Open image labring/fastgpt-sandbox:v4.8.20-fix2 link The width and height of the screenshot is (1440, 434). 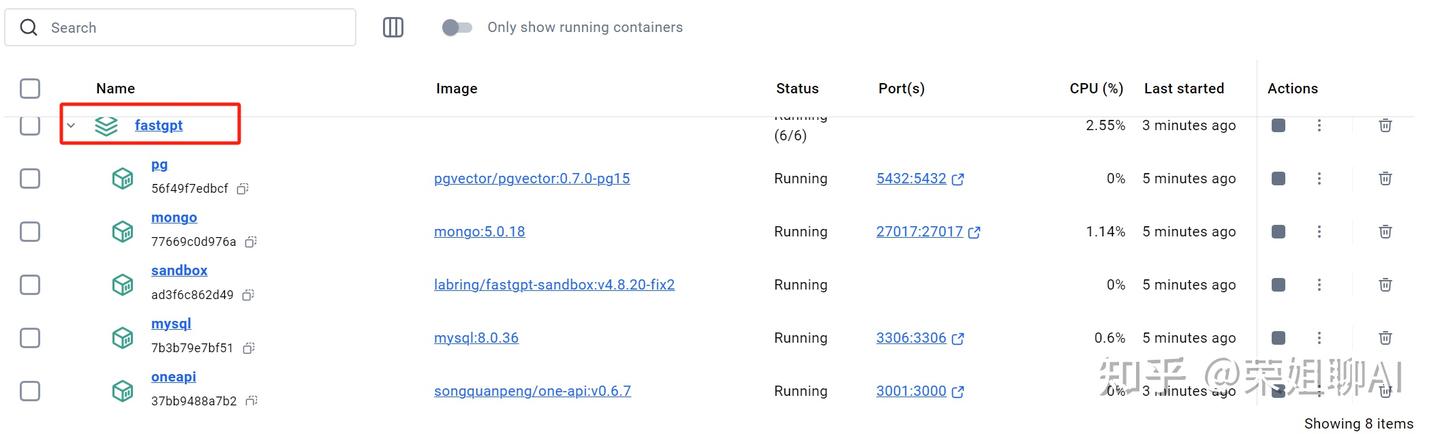[x=554, y=284]
